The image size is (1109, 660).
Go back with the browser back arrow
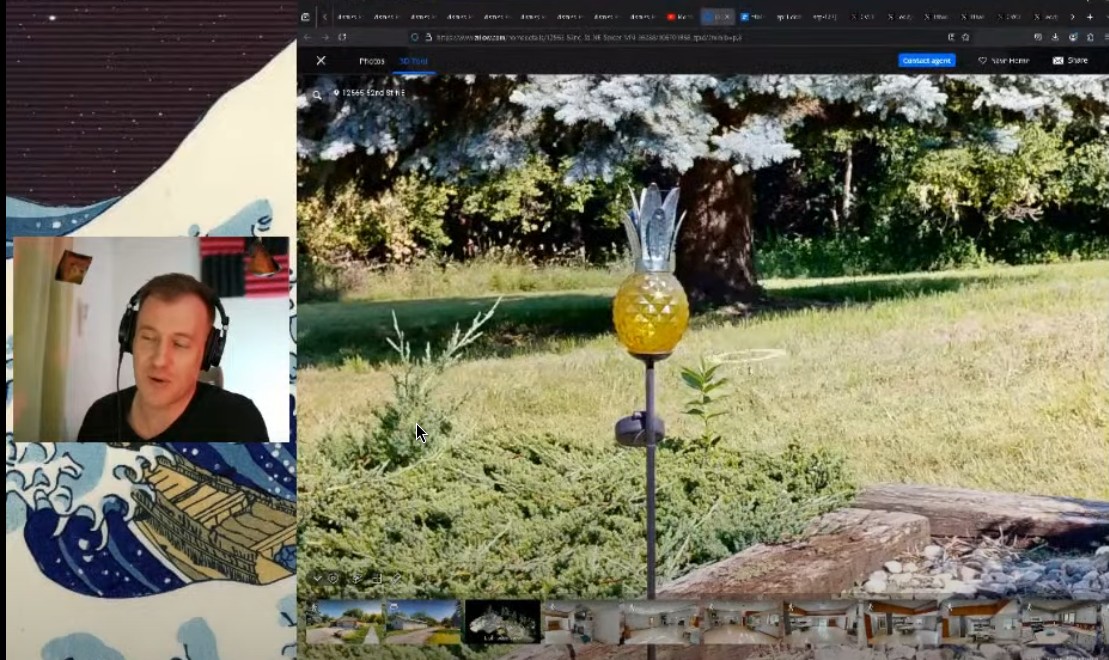click(x=307, y=37)
